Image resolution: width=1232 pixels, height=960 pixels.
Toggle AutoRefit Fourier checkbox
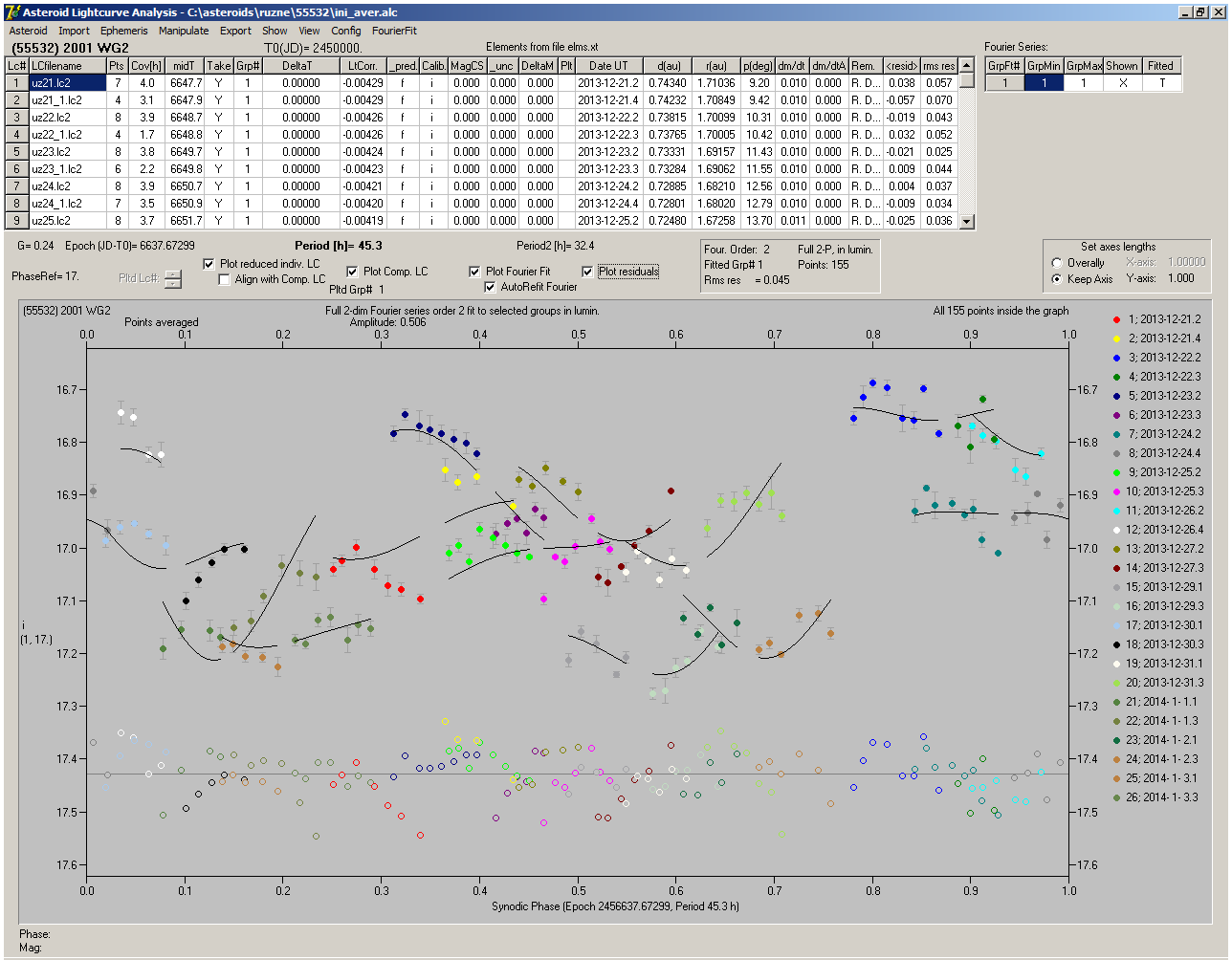[491, 287]
